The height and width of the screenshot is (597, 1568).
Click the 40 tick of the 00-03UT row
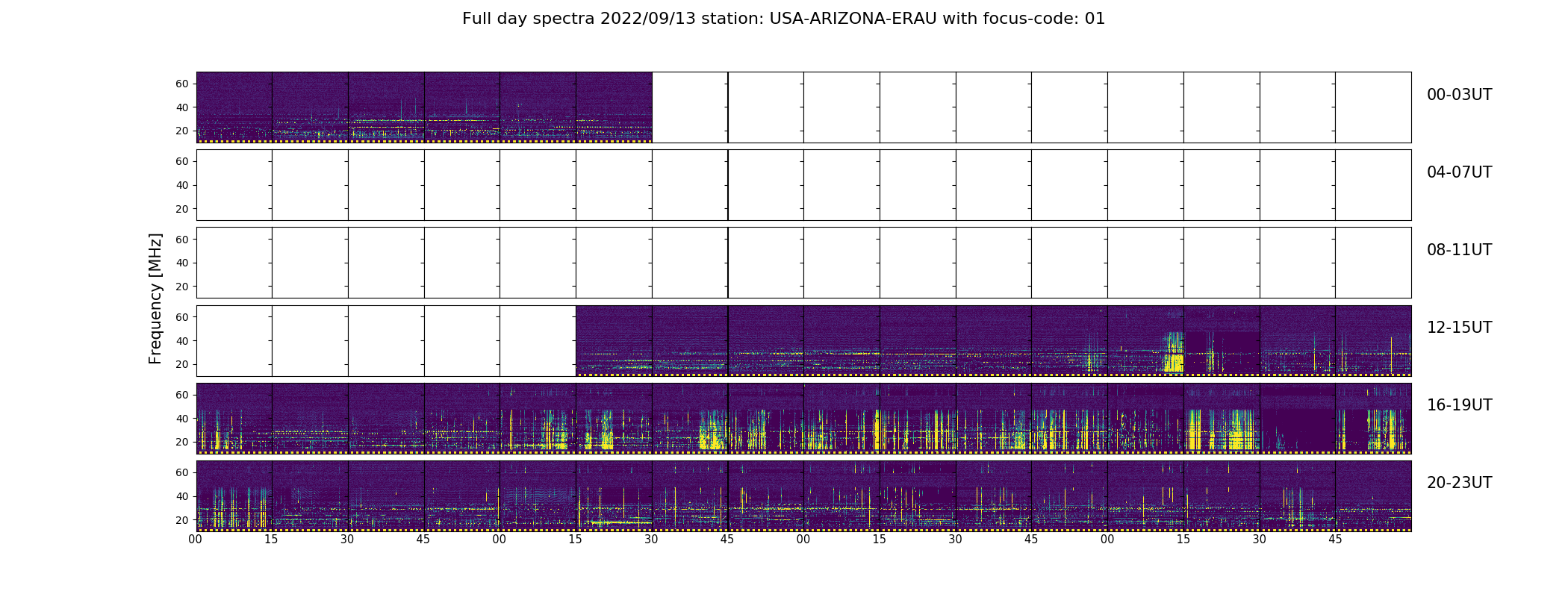pyautogui.click(x=181, y=107)
